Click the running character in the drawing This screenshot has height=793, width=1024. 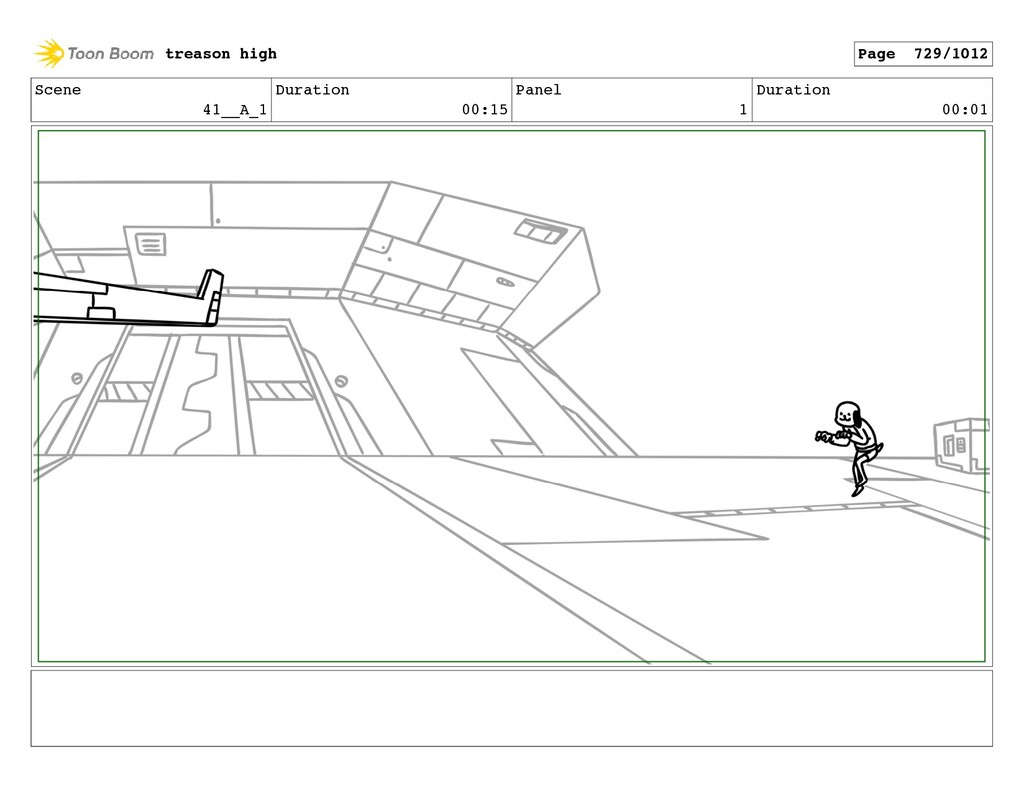(850, 449)
